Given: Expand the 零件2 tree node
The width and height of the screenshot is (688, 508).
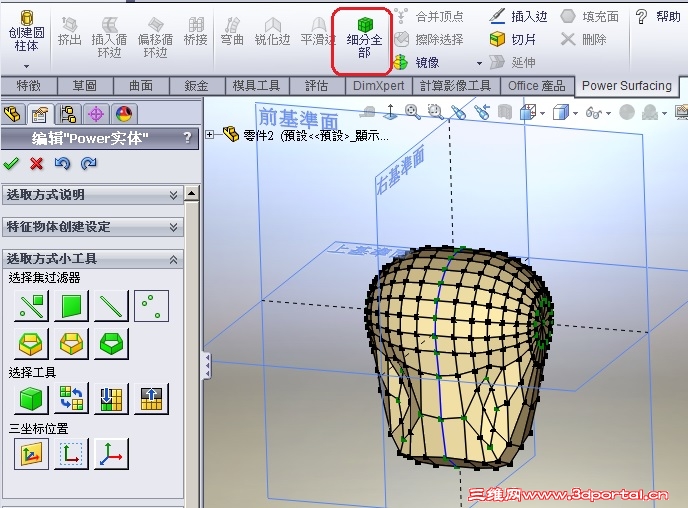Looking at the screenshot, I should pyautogui.click(x=210, y=135).
